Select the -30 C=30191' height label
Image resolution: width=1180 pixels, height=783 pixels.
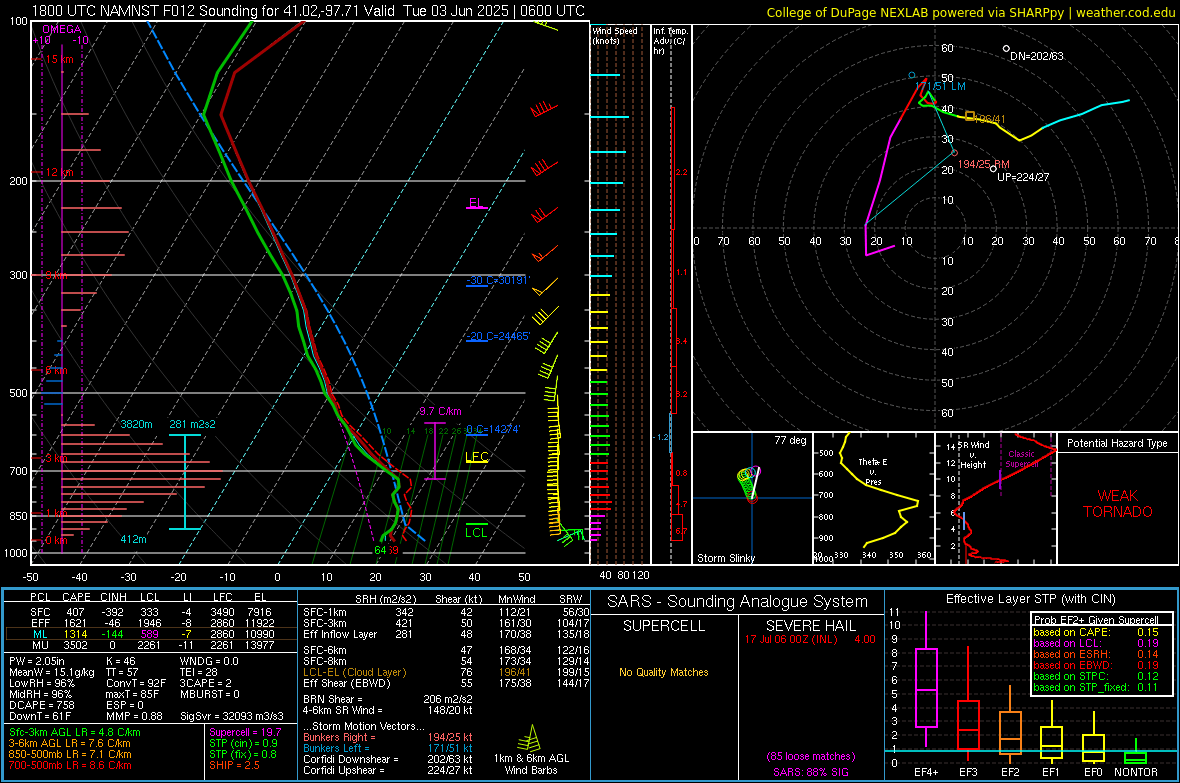point(498,280)
